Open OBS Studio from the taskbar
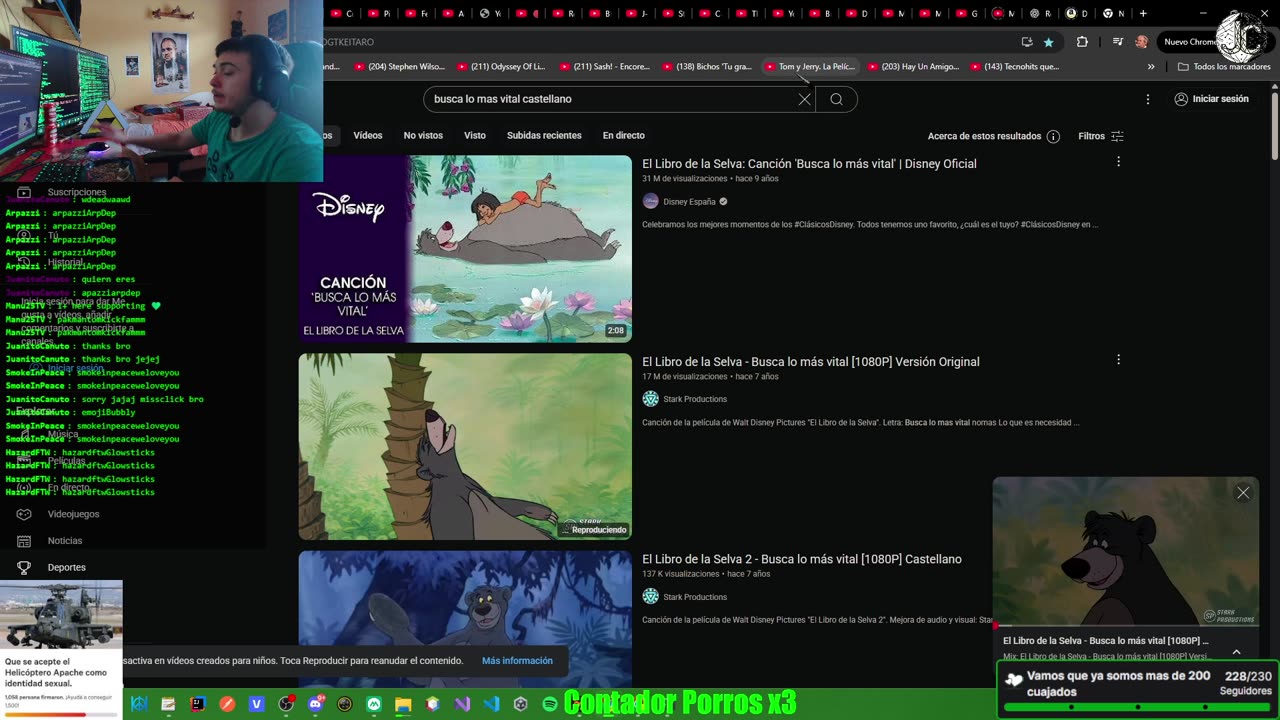This screenshot has width=1280, height=720. (x=286, y=704)
